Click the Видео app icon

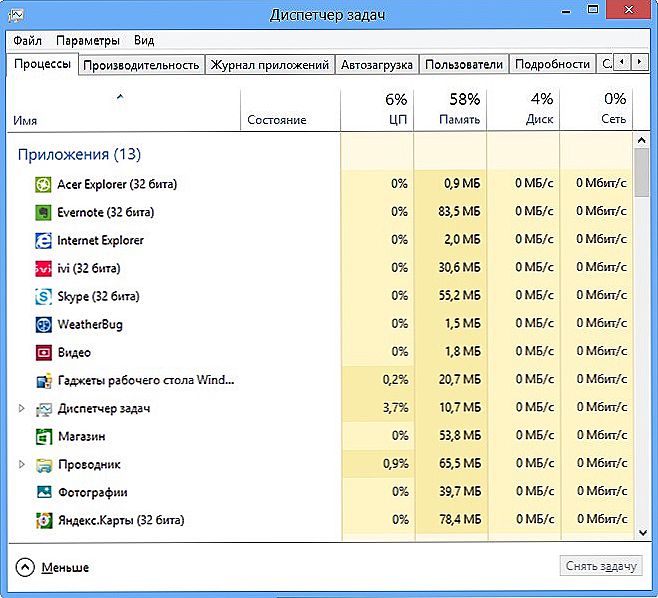point(44,353)
